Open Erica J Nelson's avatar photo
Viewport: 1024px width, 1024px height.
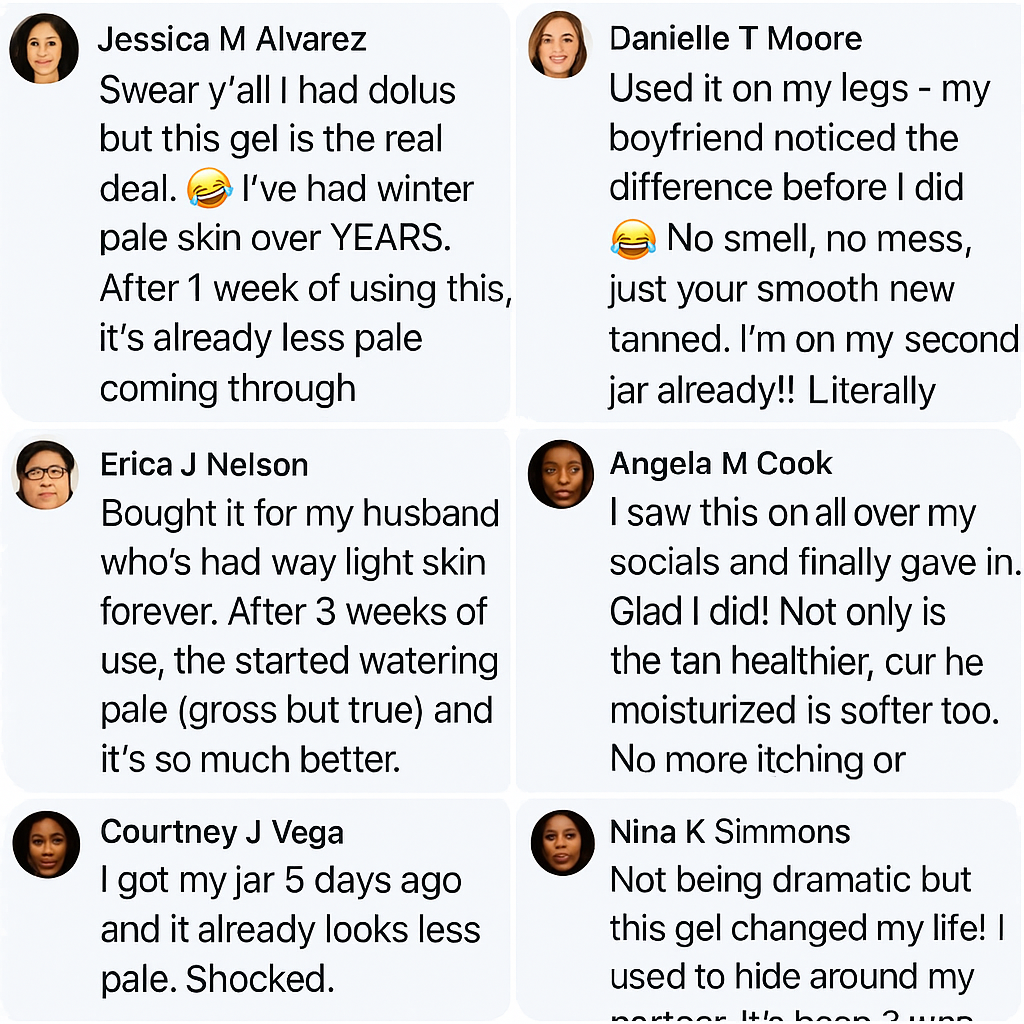[x=45, y=475]
